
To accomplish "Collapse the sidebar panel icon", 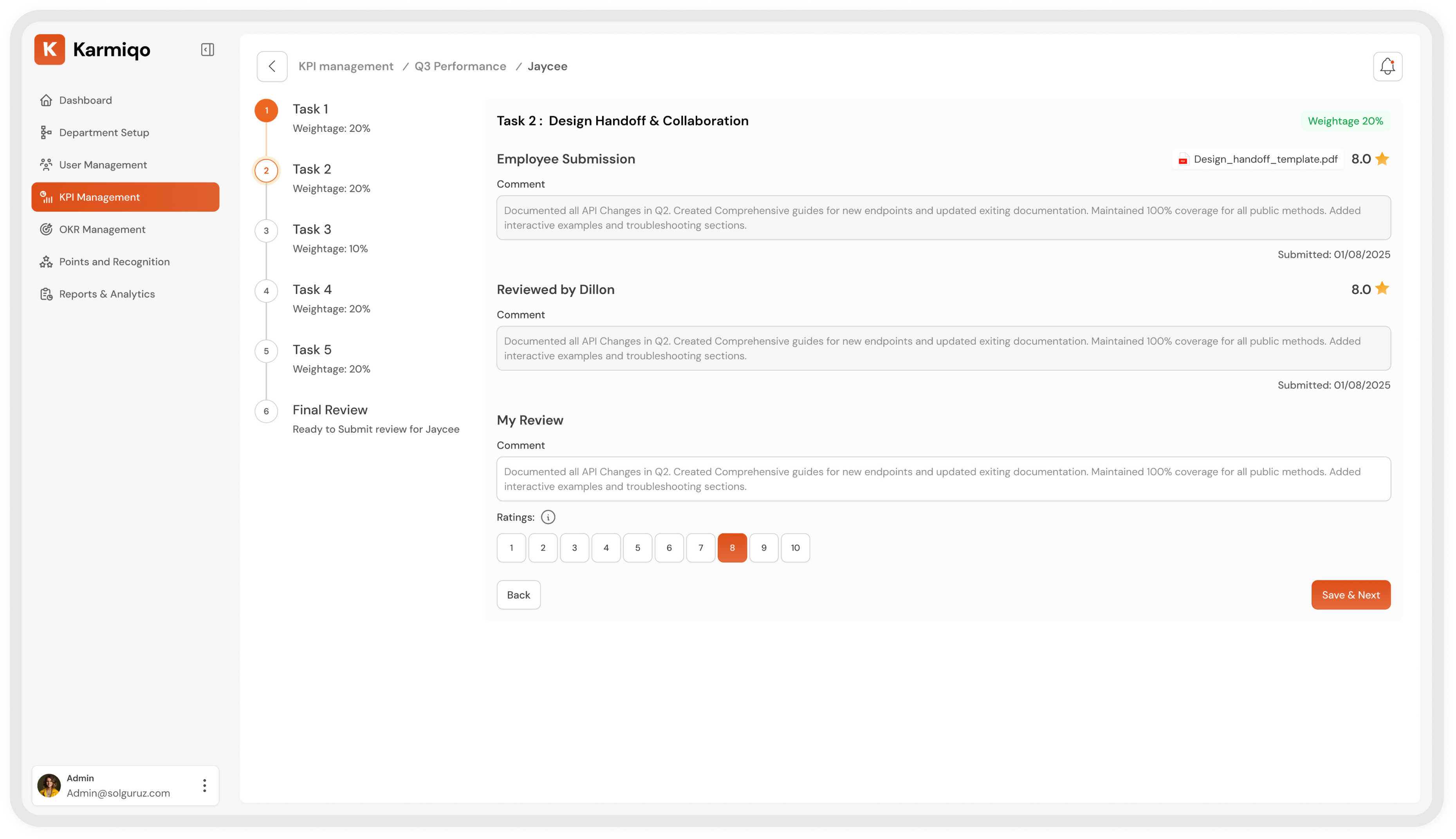I will pos(207,50).
